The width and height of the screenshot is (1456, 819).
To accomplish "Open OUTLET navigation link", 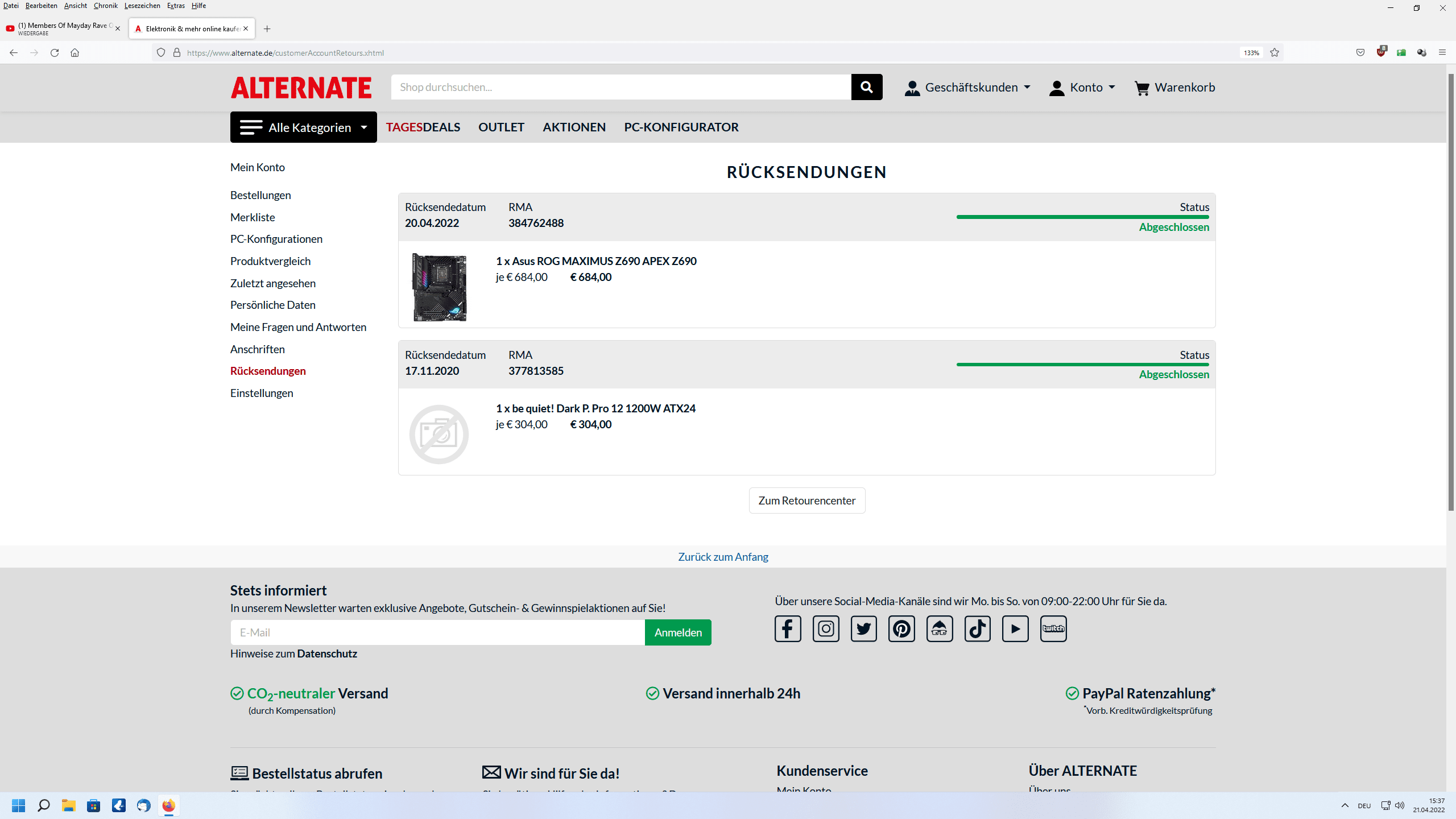I will click(x=501, y=127).
